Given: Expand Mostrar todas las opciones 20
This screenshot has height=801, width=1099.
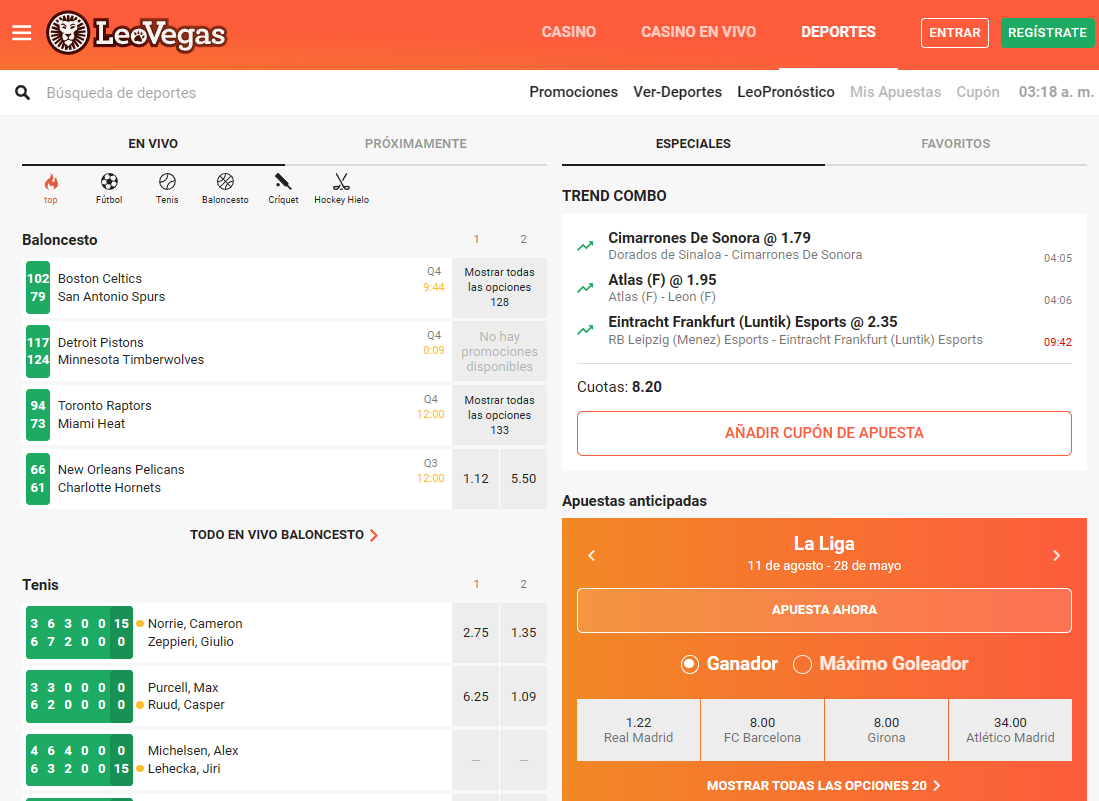Looking at the screenshot, I should [x=824, y=786].
